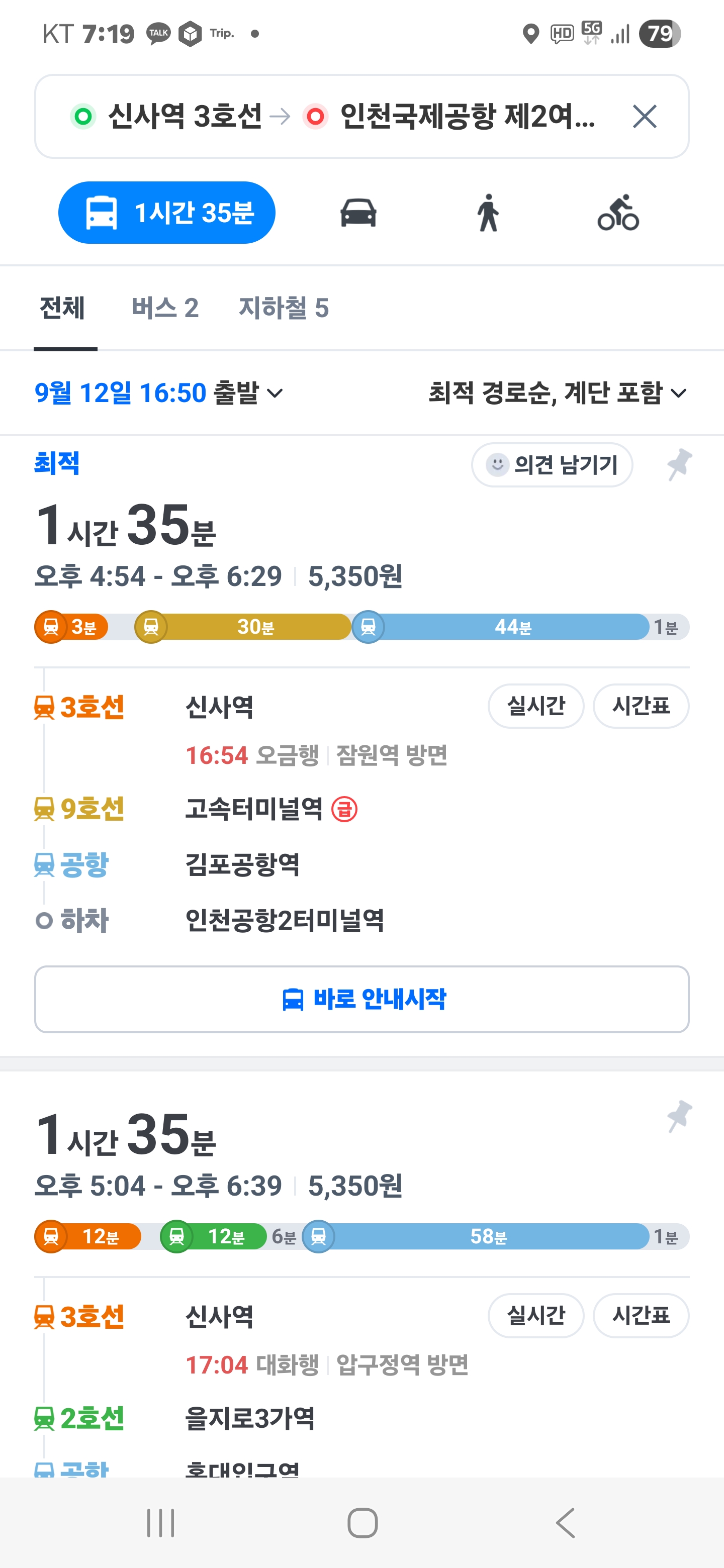
Task: Pin the second route departing 오후 5:04
Action: tap(679, 1116)
